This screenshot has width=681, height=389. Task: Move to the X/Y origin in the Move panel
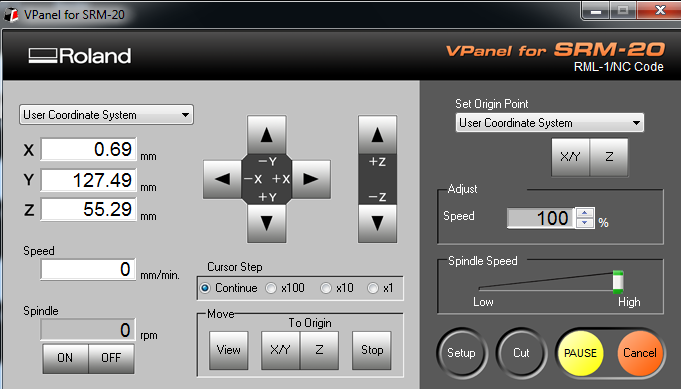pyautogui.click(x=280, y=350)
